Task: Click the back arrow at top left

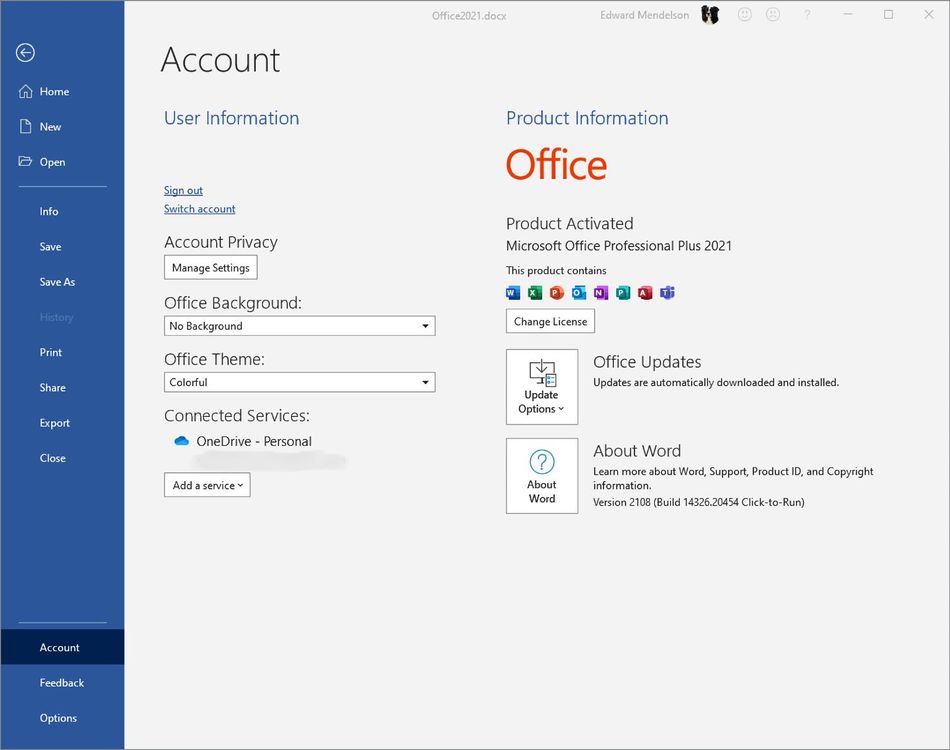Action: point(25,52)
